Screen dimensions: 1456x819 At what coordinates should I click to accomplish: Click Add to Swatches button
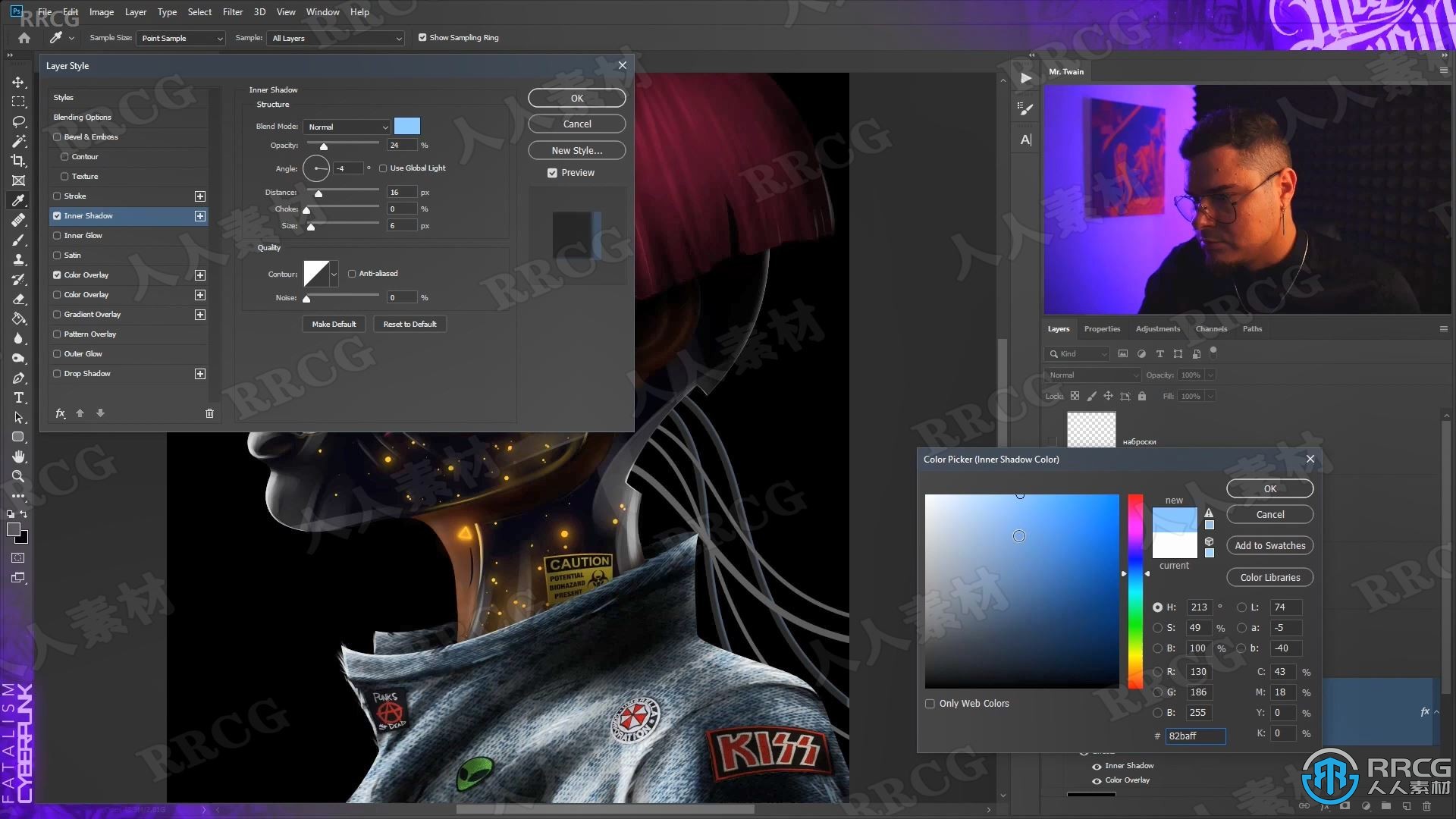tap(1270, 545)
